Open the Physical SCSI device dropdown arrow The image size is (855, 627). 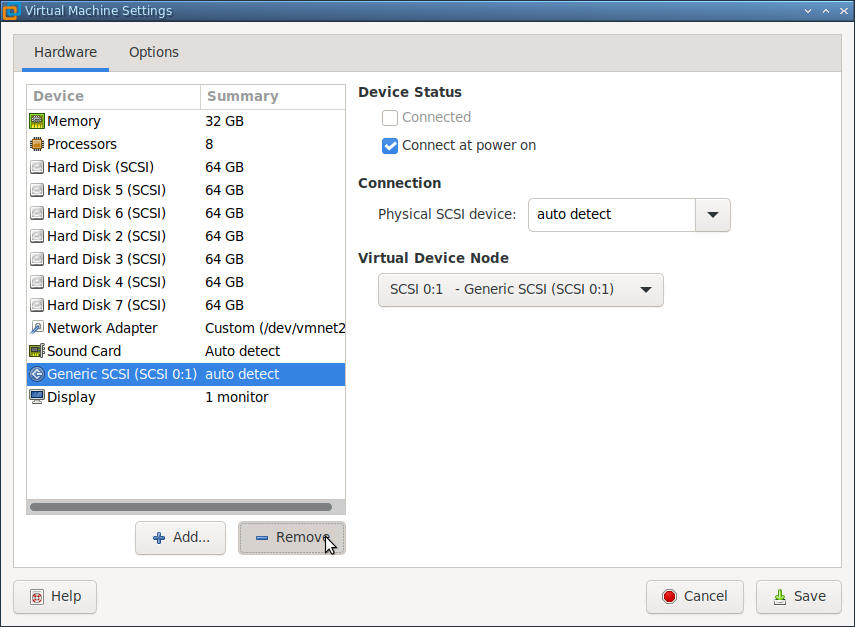point(712,215)
